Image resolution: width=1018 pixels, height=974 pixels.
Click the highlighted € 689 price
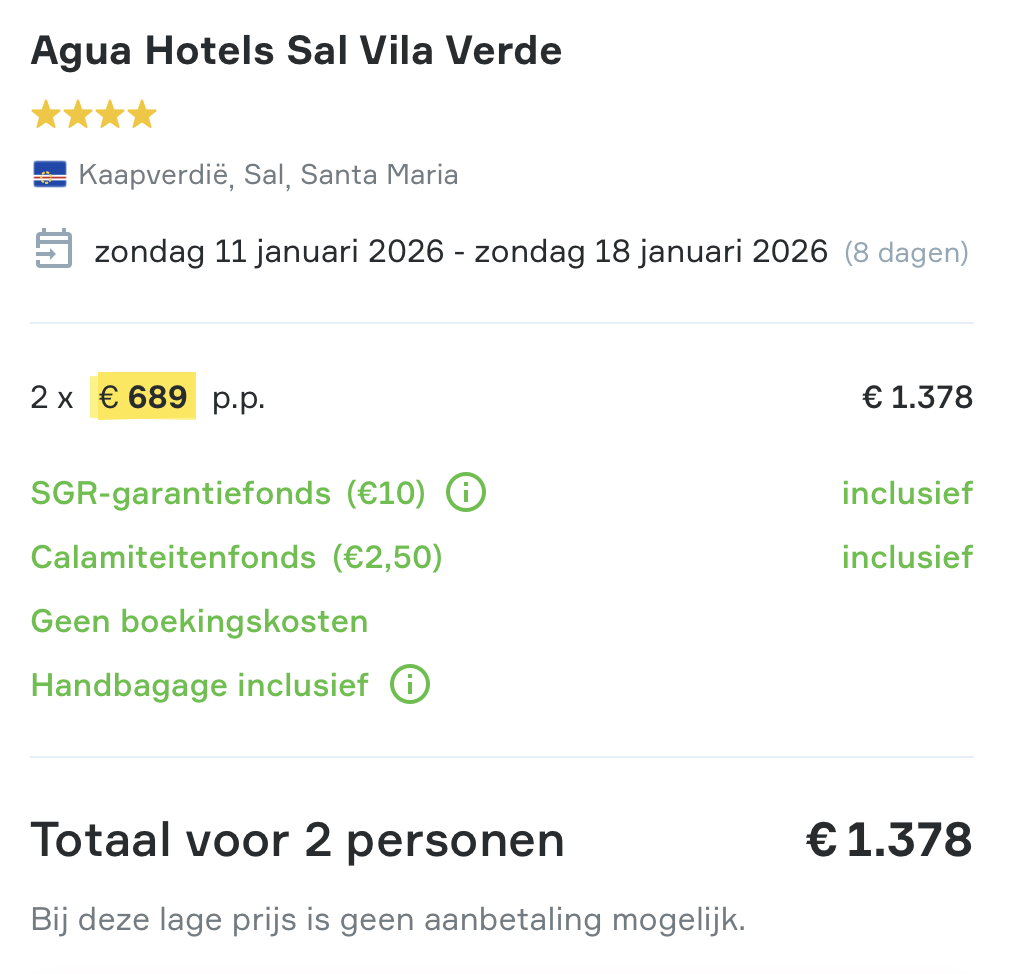pos(144,397)
